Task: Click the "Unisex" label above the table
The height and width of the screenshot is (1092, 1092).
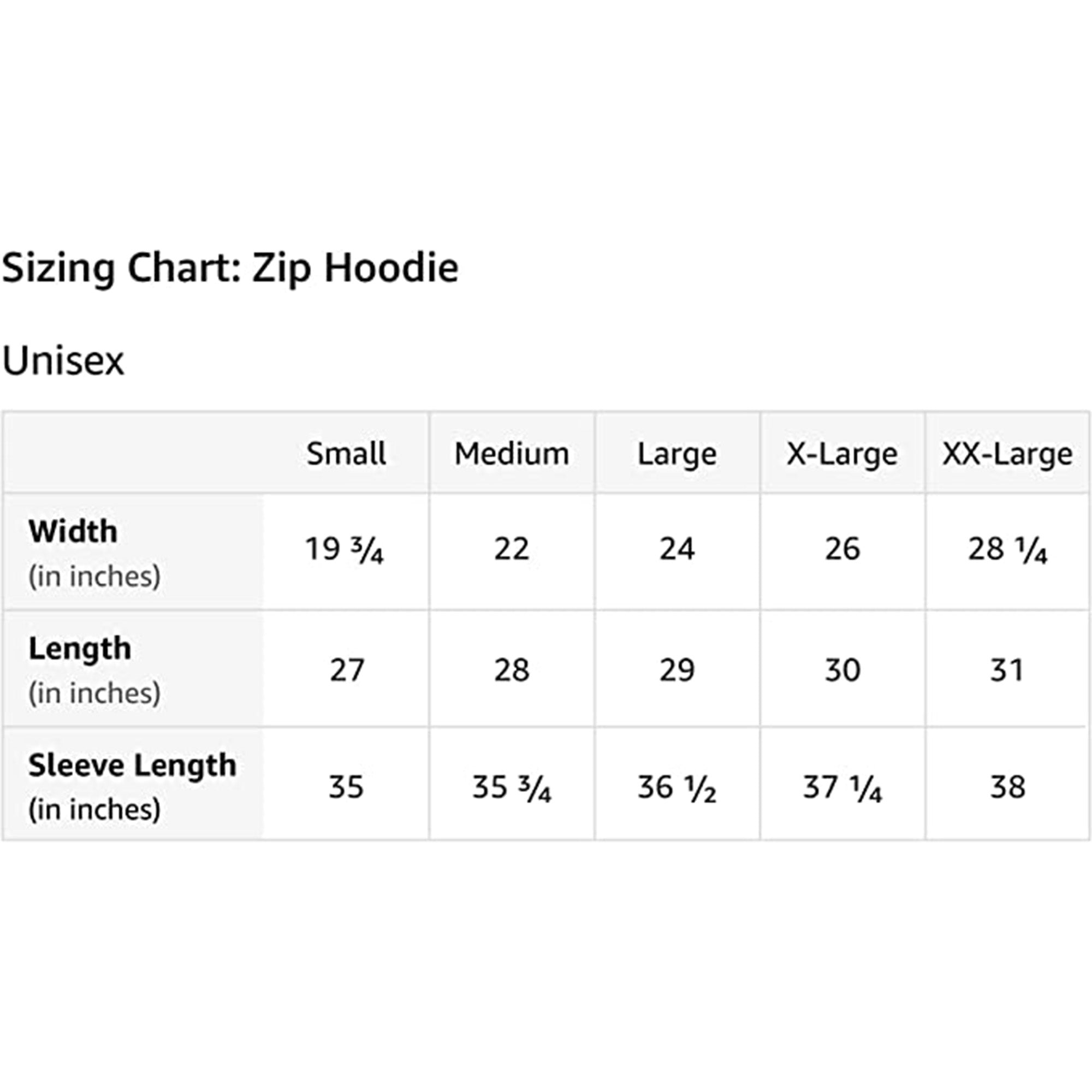Action: coord(63,360)
